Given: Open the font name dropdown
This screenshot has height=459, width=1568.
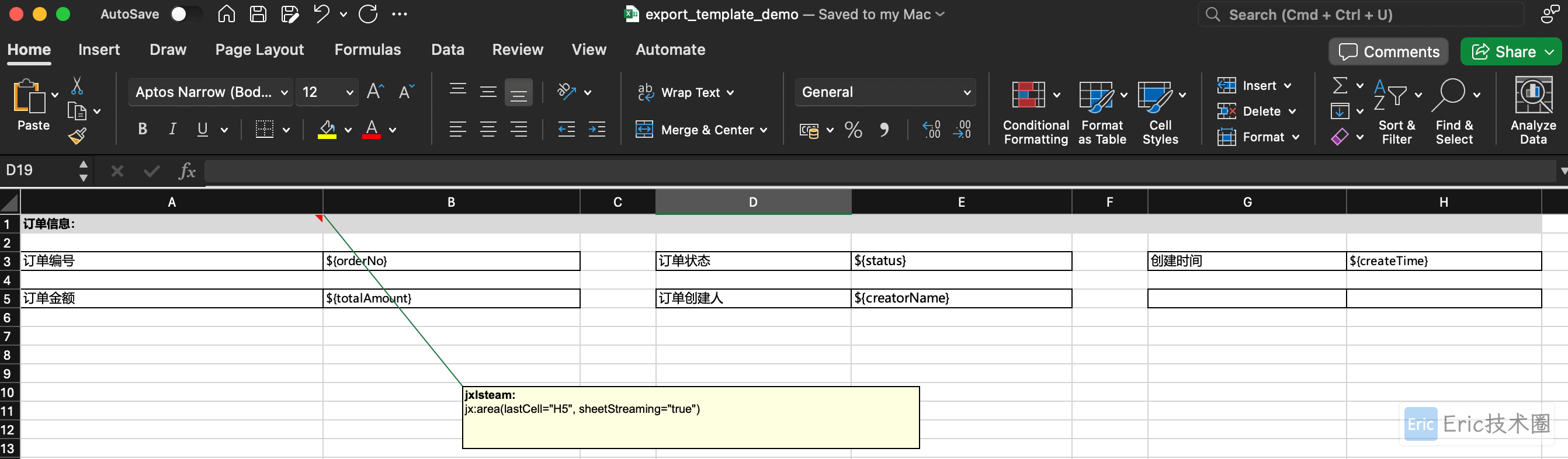Looking at the screenshot, I should coord(284,92).
